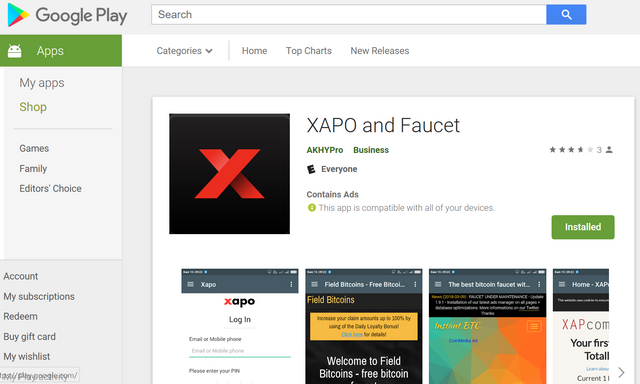
Task: Open the Home - XAPcom screenshot
Action: (581, 326)
